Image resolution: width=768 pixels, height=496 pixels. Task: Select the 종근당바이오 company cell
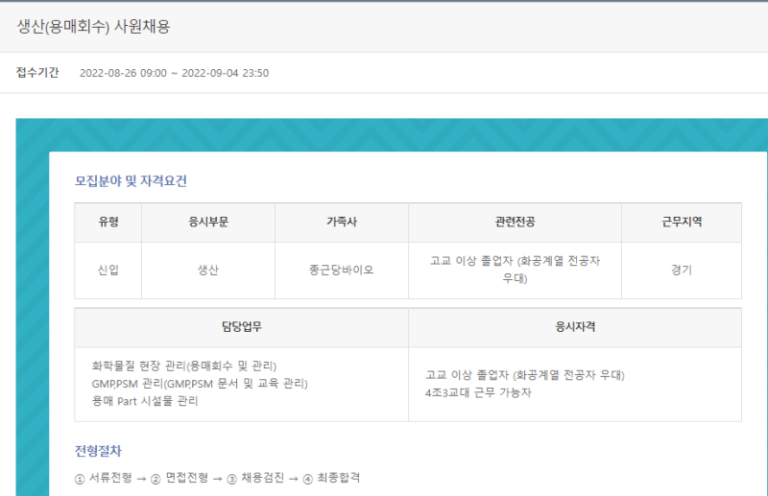pyautogui.click(x=341, y=270)
